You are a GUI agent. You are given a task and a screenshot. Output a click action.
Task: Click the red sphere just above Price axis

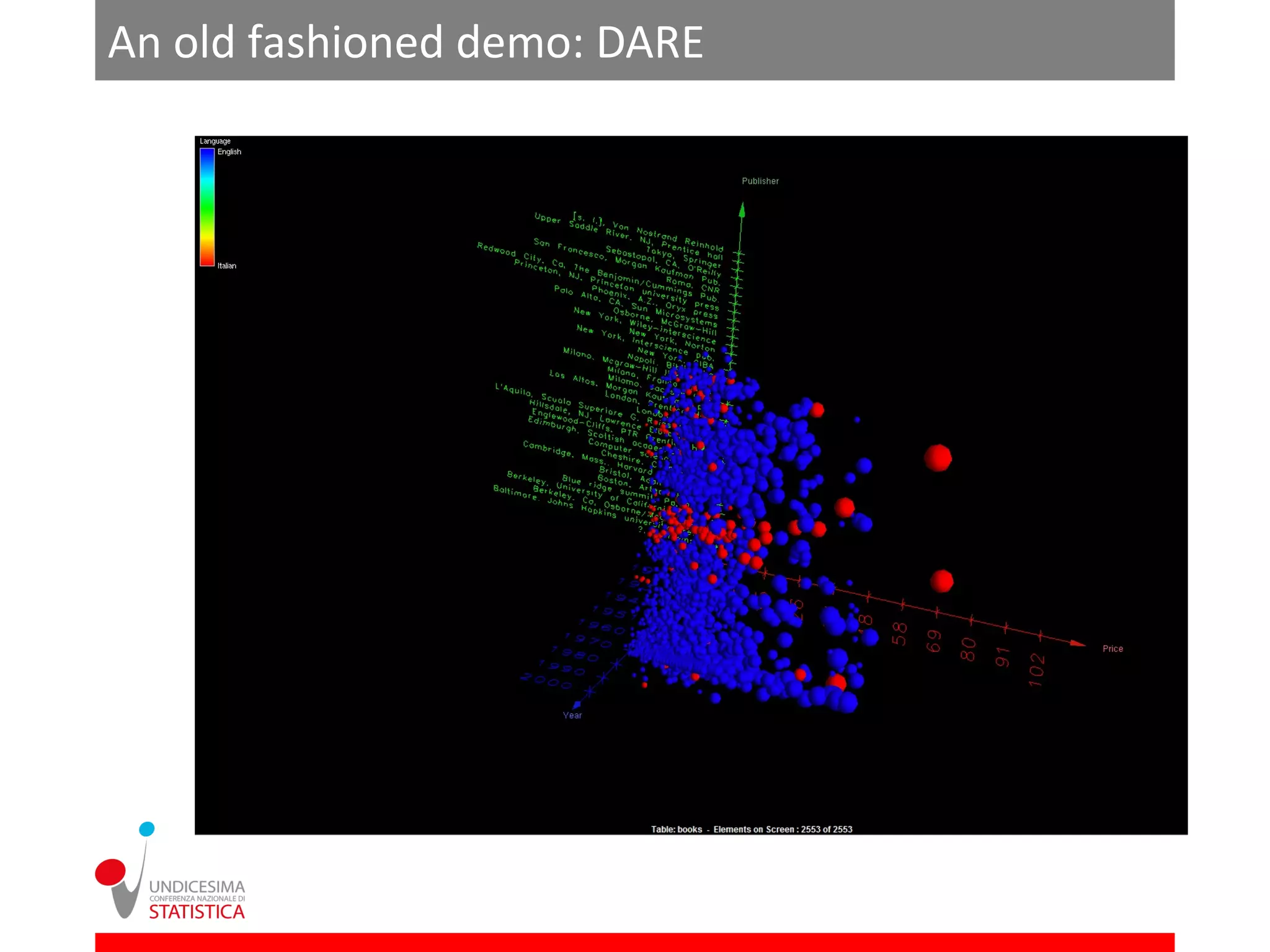[941, 581]
